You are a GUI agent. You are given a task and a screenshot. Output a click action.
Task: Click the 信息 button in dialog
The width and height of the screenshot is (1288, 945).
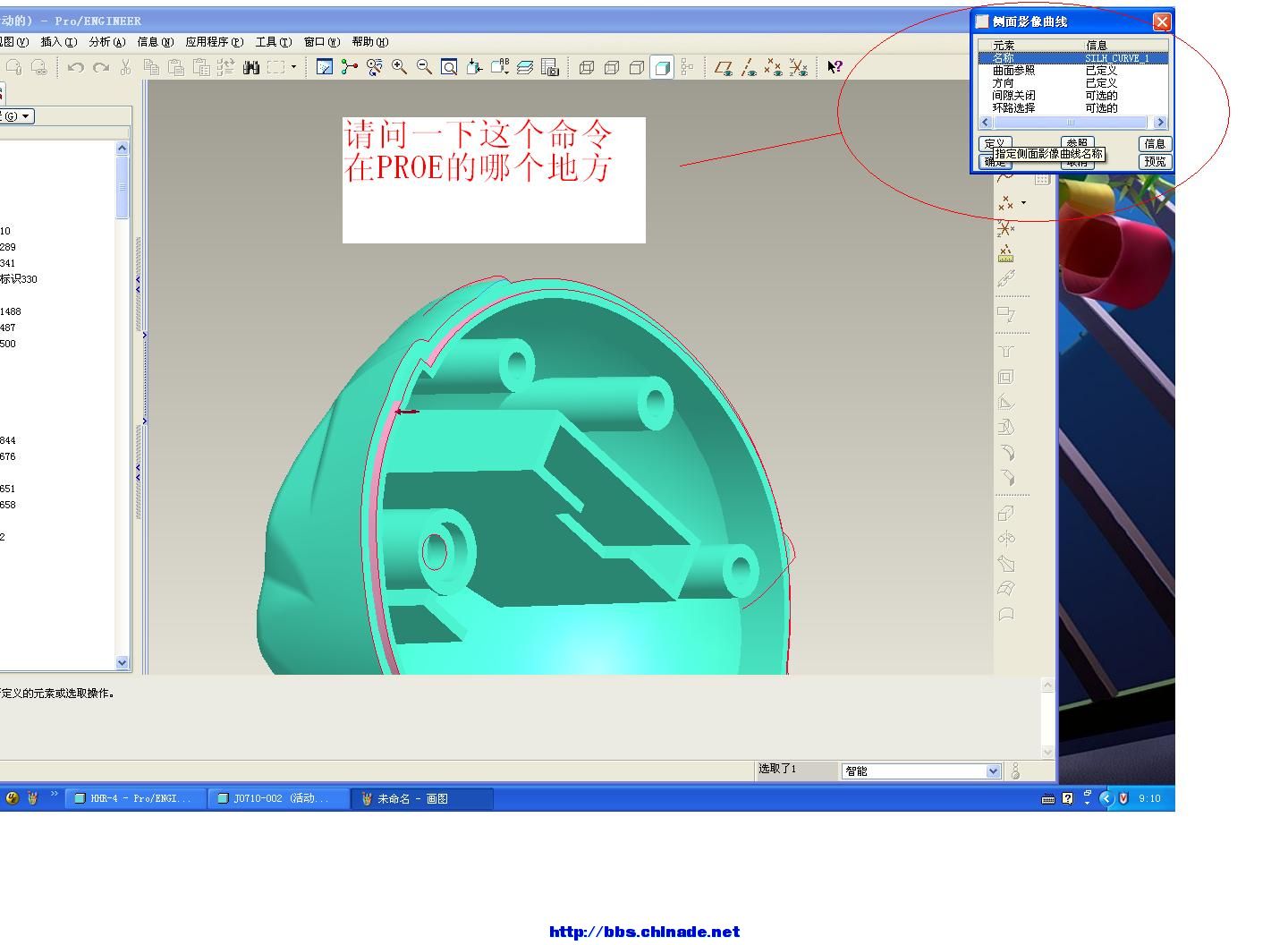(1155, 143)
